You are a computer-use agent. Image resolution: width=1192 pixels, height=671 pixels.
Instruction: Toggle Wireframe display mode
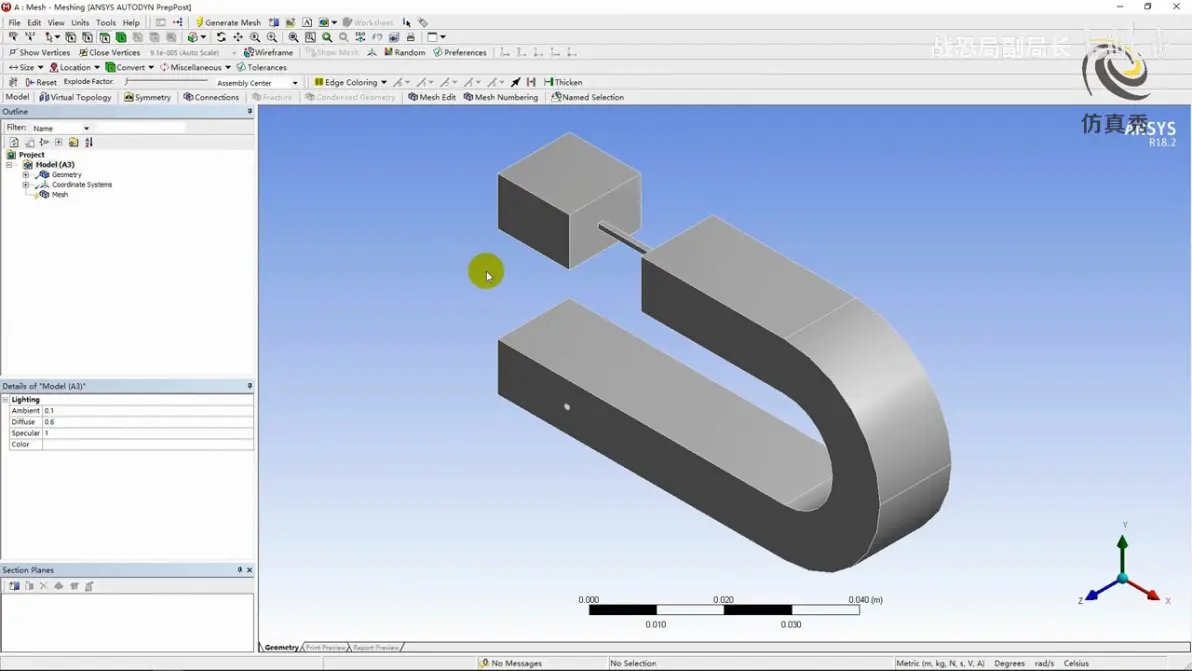(x=268, y=52)
